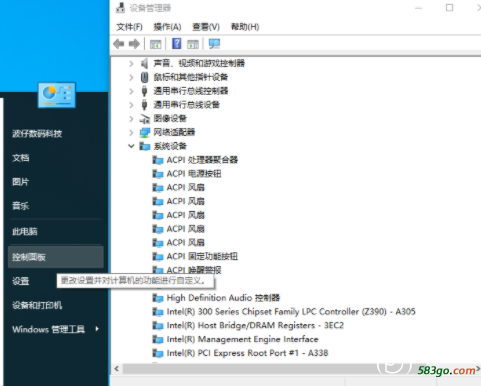Select Intel(R) Host Bridge/DRAM Registers - 3EC2
Viewport: 481px width, 386px height.
tap(255, 325)
